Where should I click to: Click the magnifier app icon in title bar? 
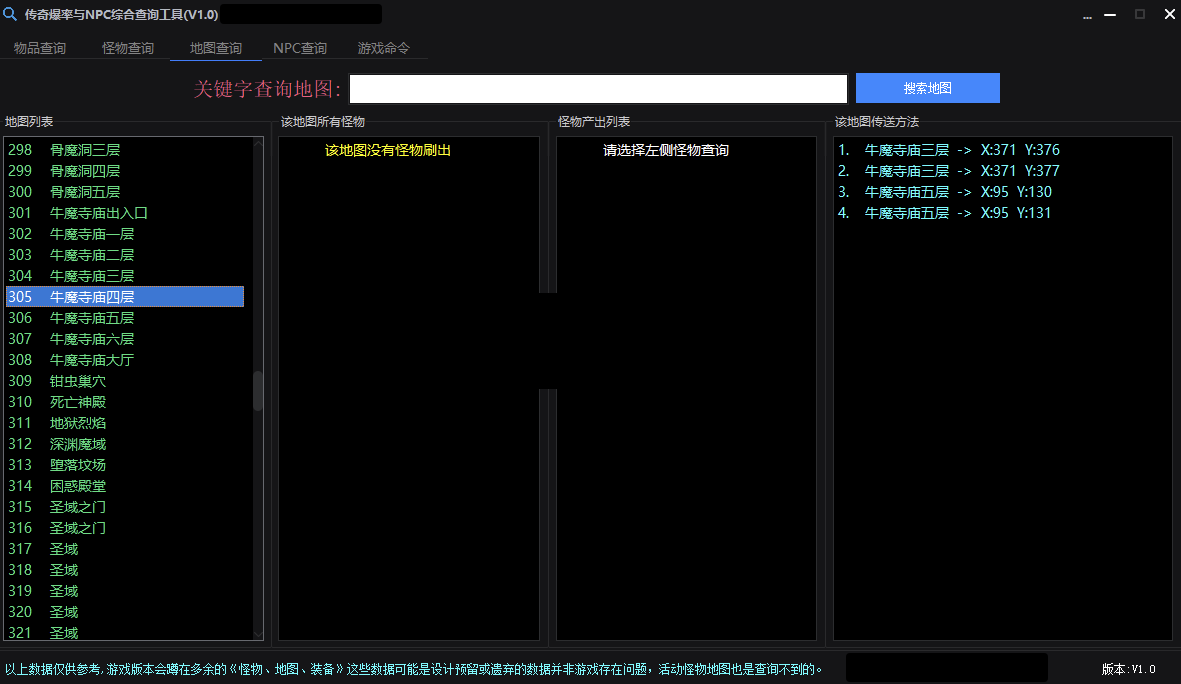[10, 14]
